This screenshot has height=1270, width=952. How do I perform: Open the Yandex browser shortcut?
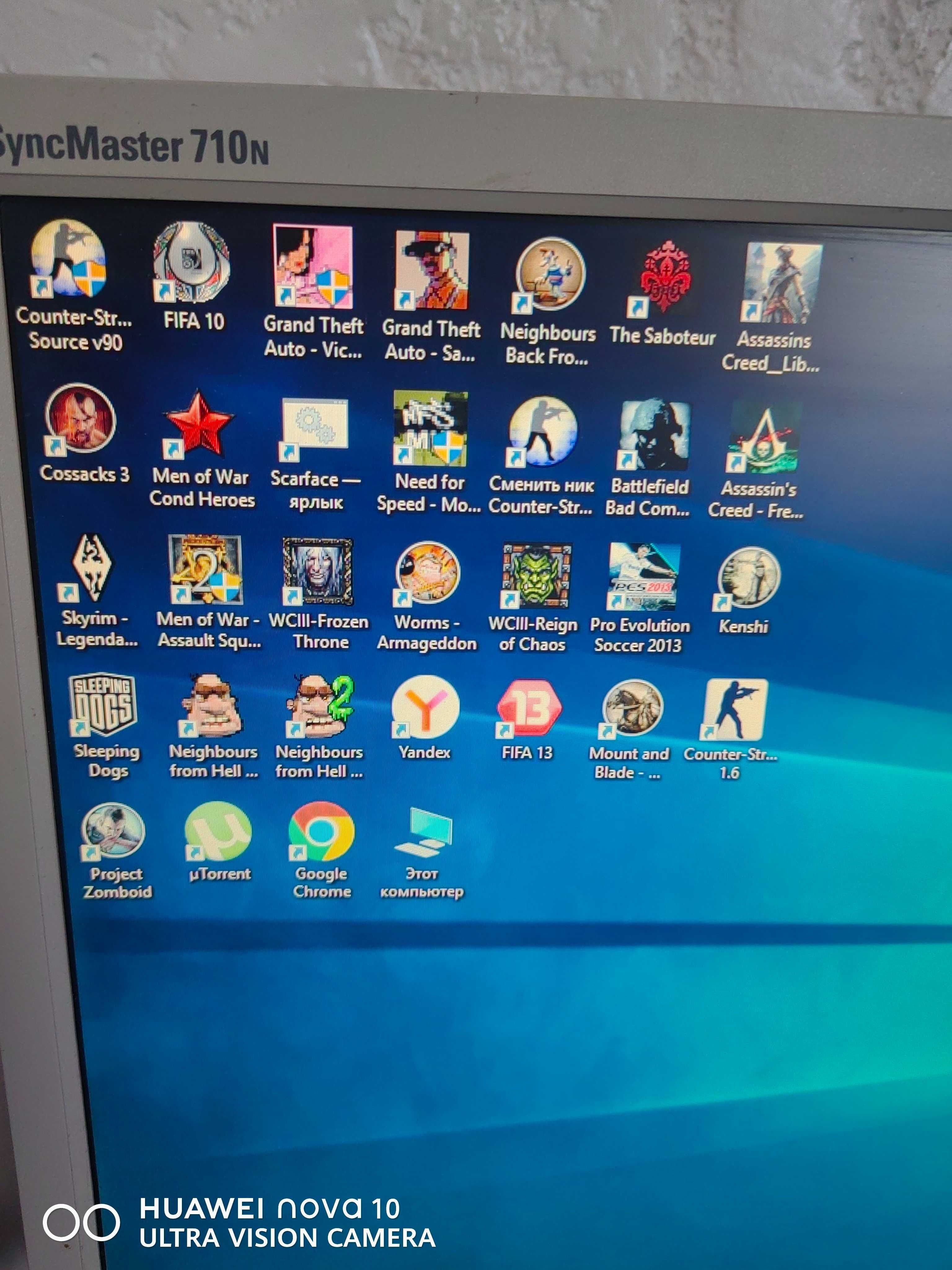pyautogui.click(x=425, y=707)
